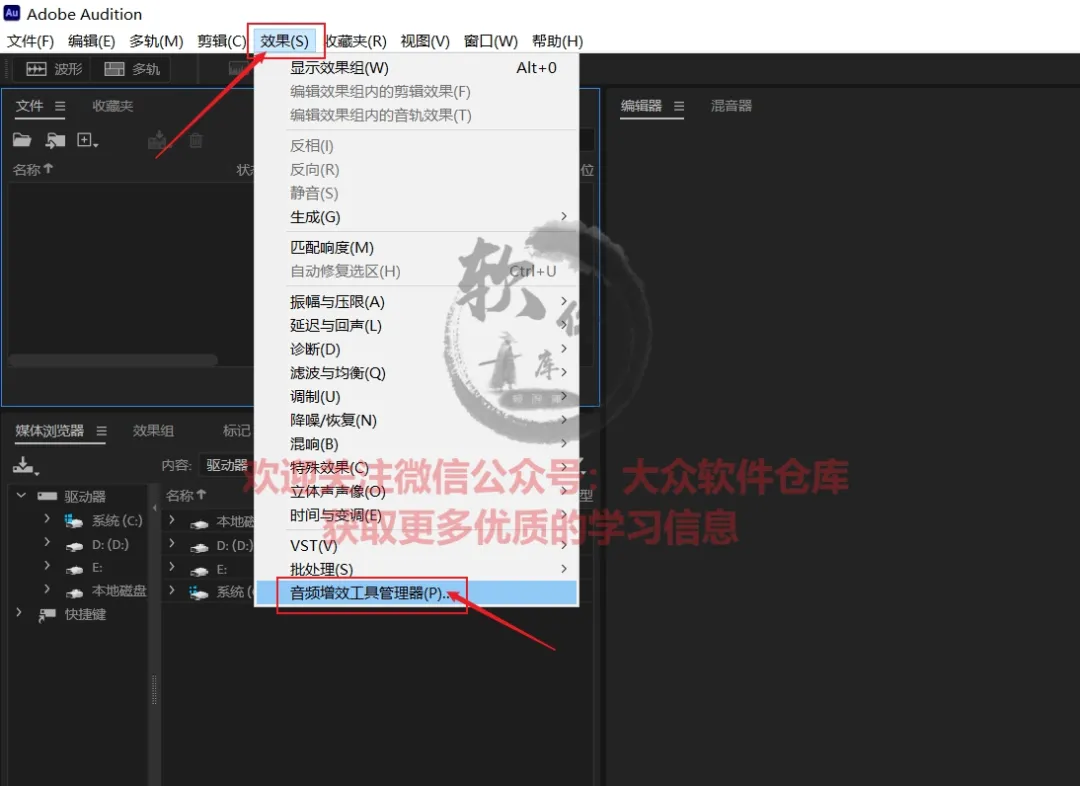Expand the 快捷键 tree node

pyautogui.click(x=19, y=613)
